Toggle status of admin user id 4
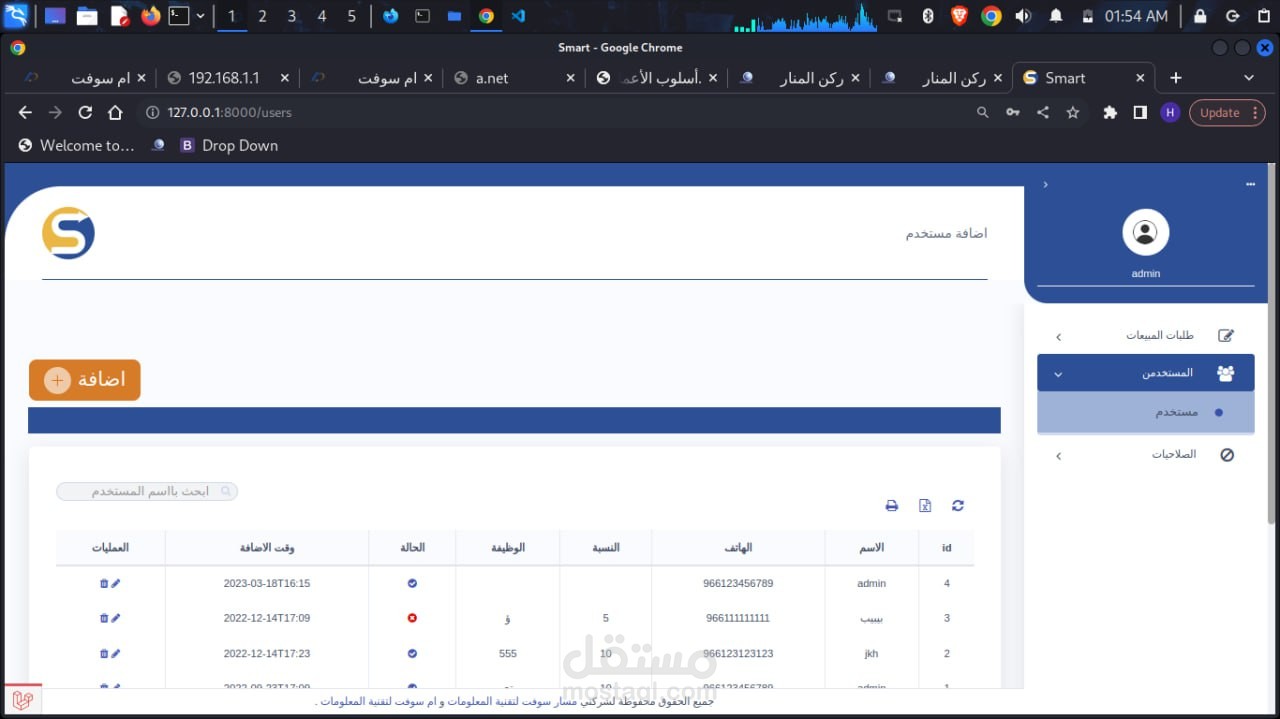 tap(412, 583)
